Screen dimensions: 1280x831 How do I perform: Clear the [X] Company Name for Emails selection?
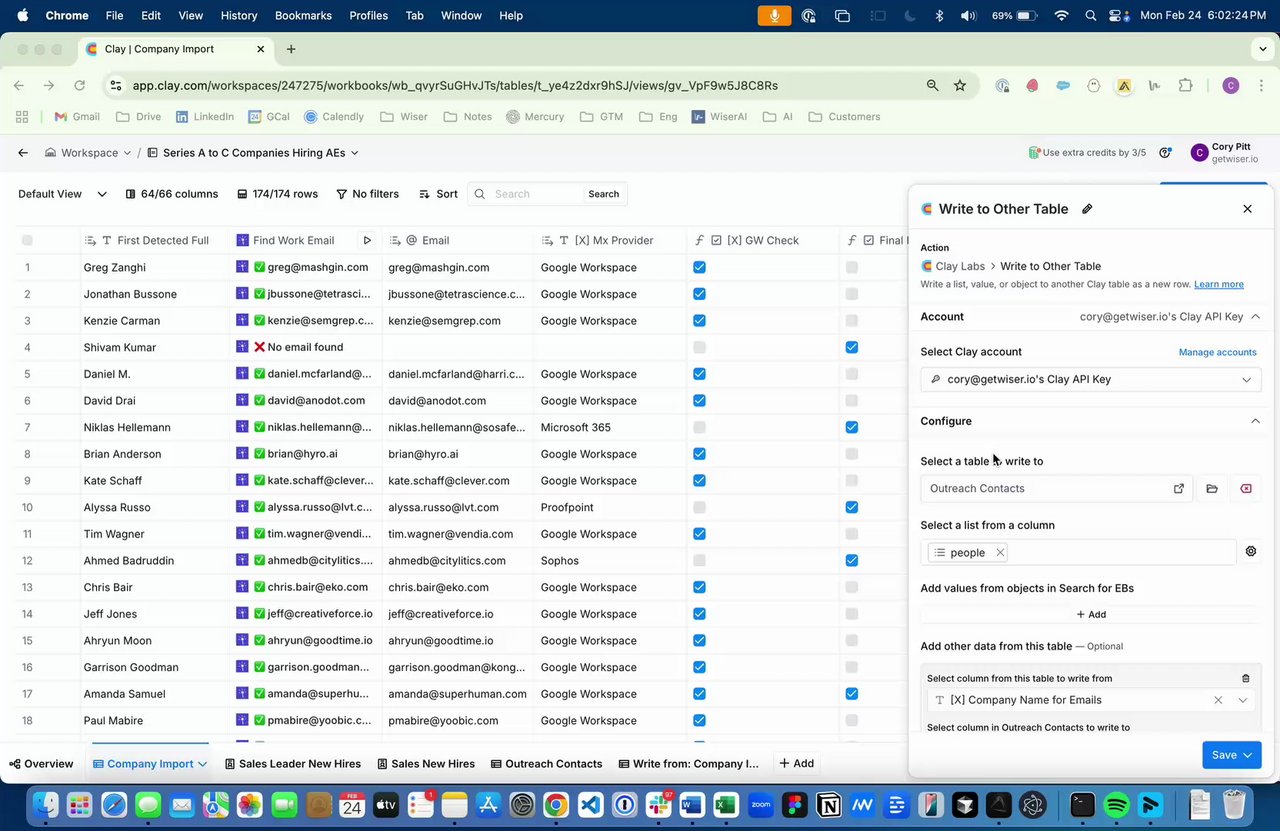pyautogui.click(x=1218, y=700)
